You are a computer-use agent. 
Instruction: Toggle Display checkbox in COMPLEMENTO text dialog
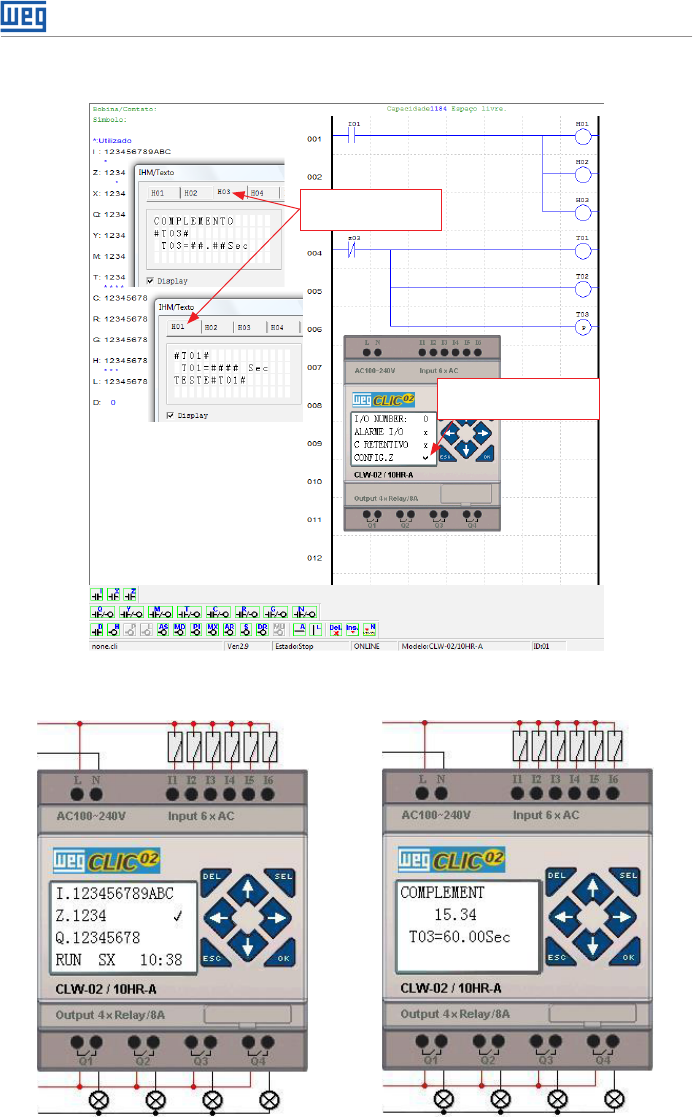pos(150,281)
